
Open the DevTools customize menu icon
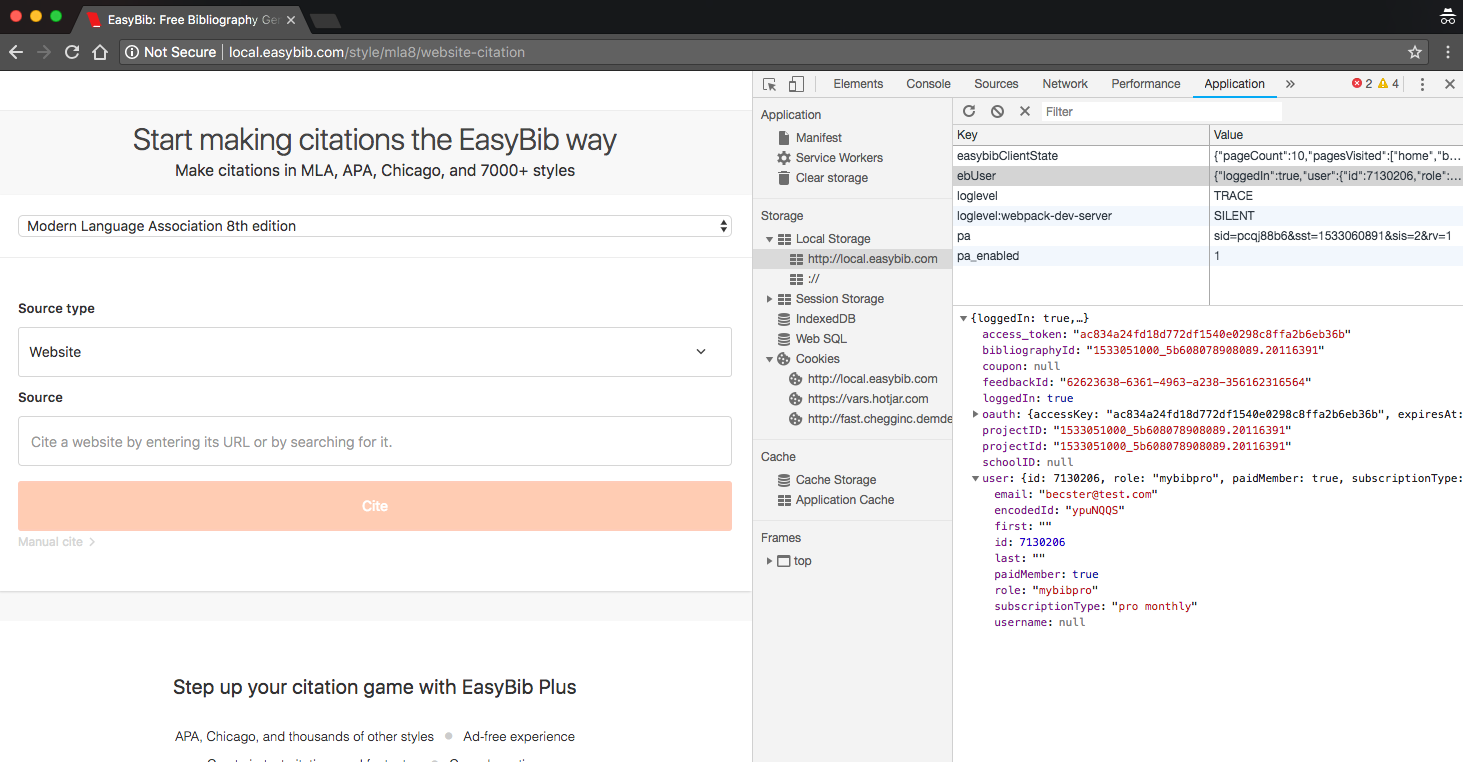coord(1422,84)
